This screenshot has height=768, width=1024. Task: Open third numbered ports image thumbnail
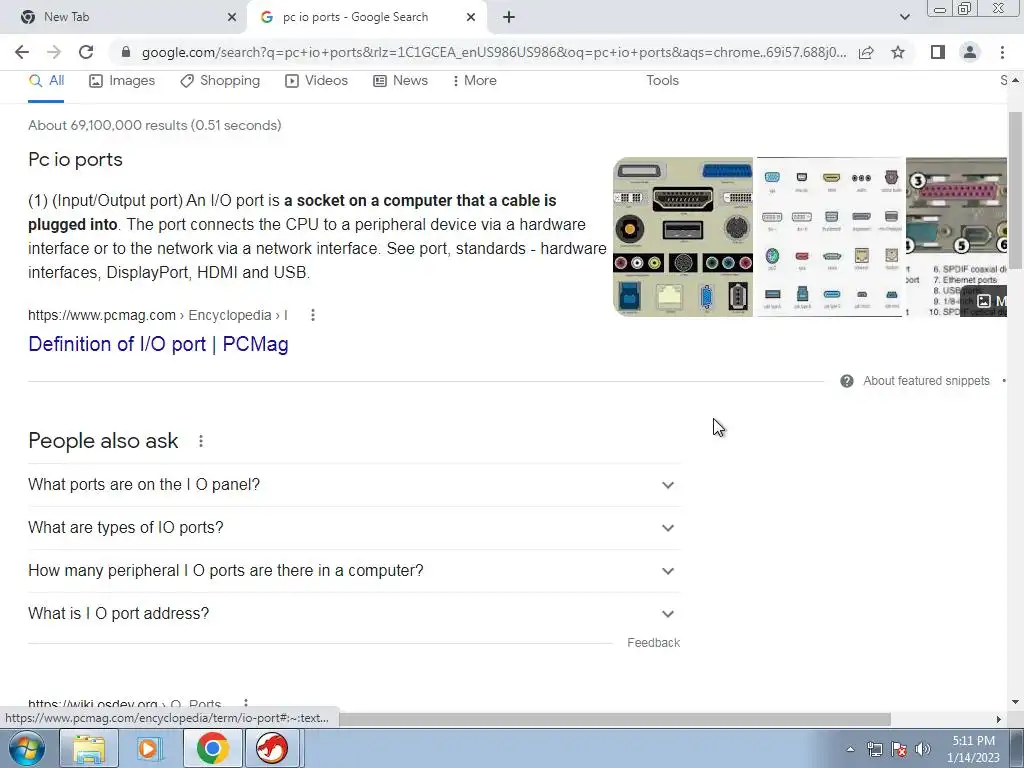pyautogui.click(x=956, y=237)
